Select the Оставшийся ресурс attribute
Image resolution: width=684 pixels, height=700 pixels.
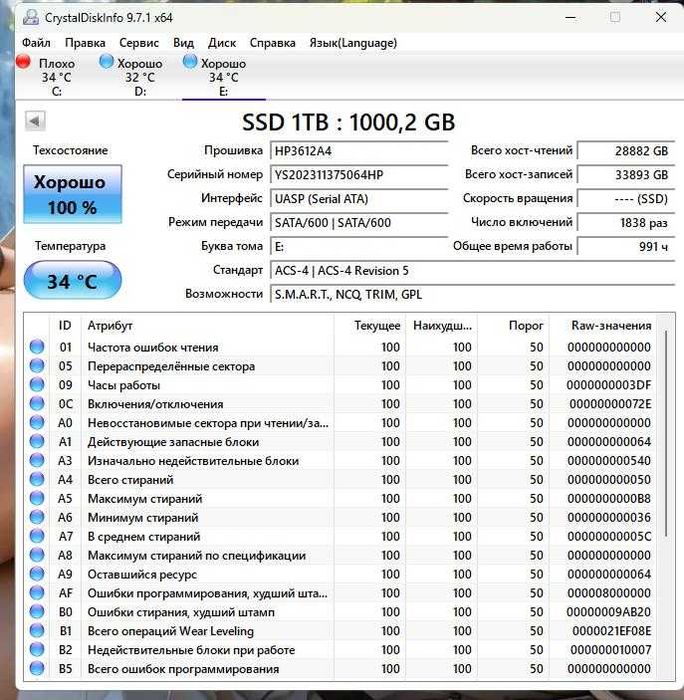point(142,574)
